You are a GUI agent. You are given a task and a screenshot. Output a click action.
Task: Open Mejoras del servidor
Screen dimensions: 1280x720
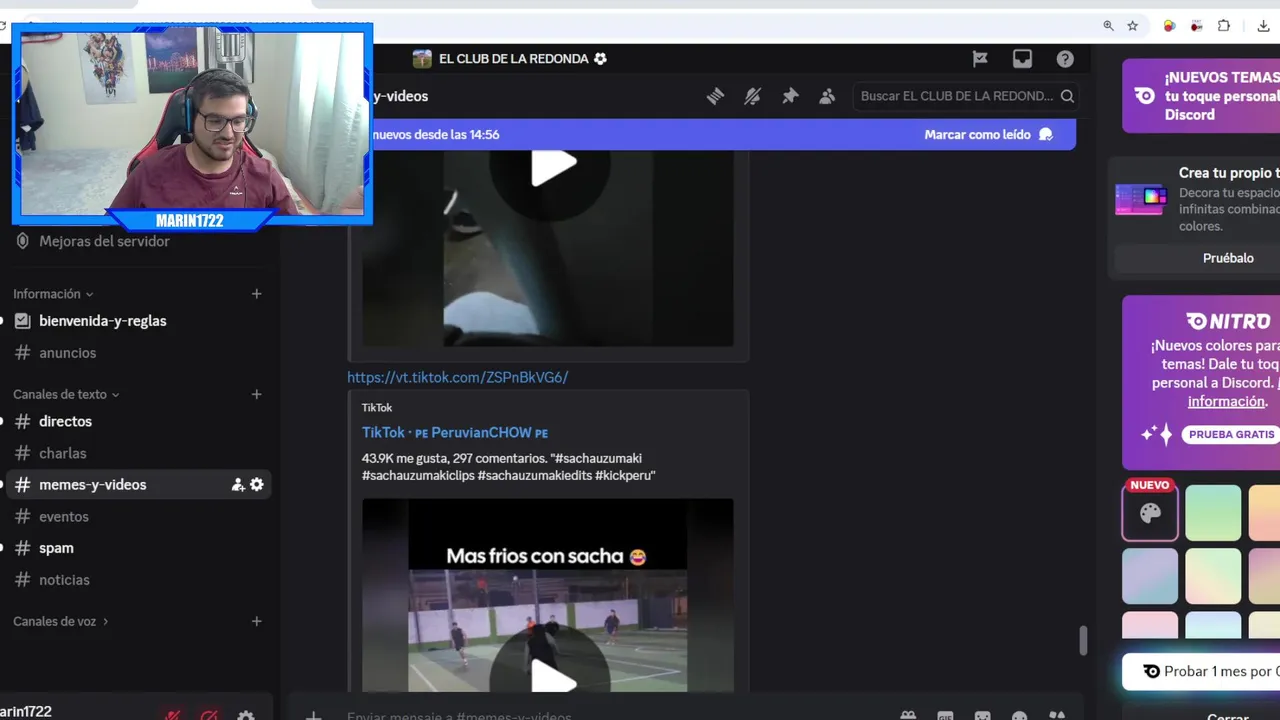[92, 241]
